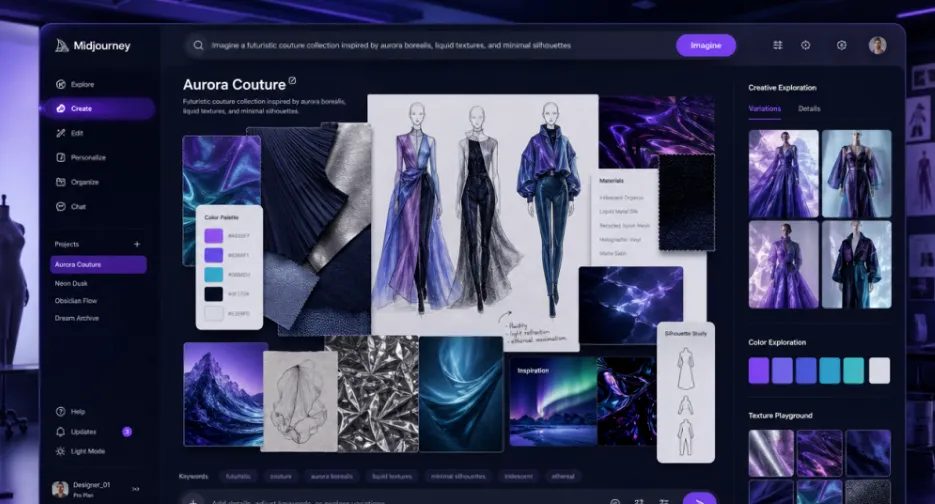Open the Personalize section
This screenshot has height=504, width=935.
(x=81, y=157)
